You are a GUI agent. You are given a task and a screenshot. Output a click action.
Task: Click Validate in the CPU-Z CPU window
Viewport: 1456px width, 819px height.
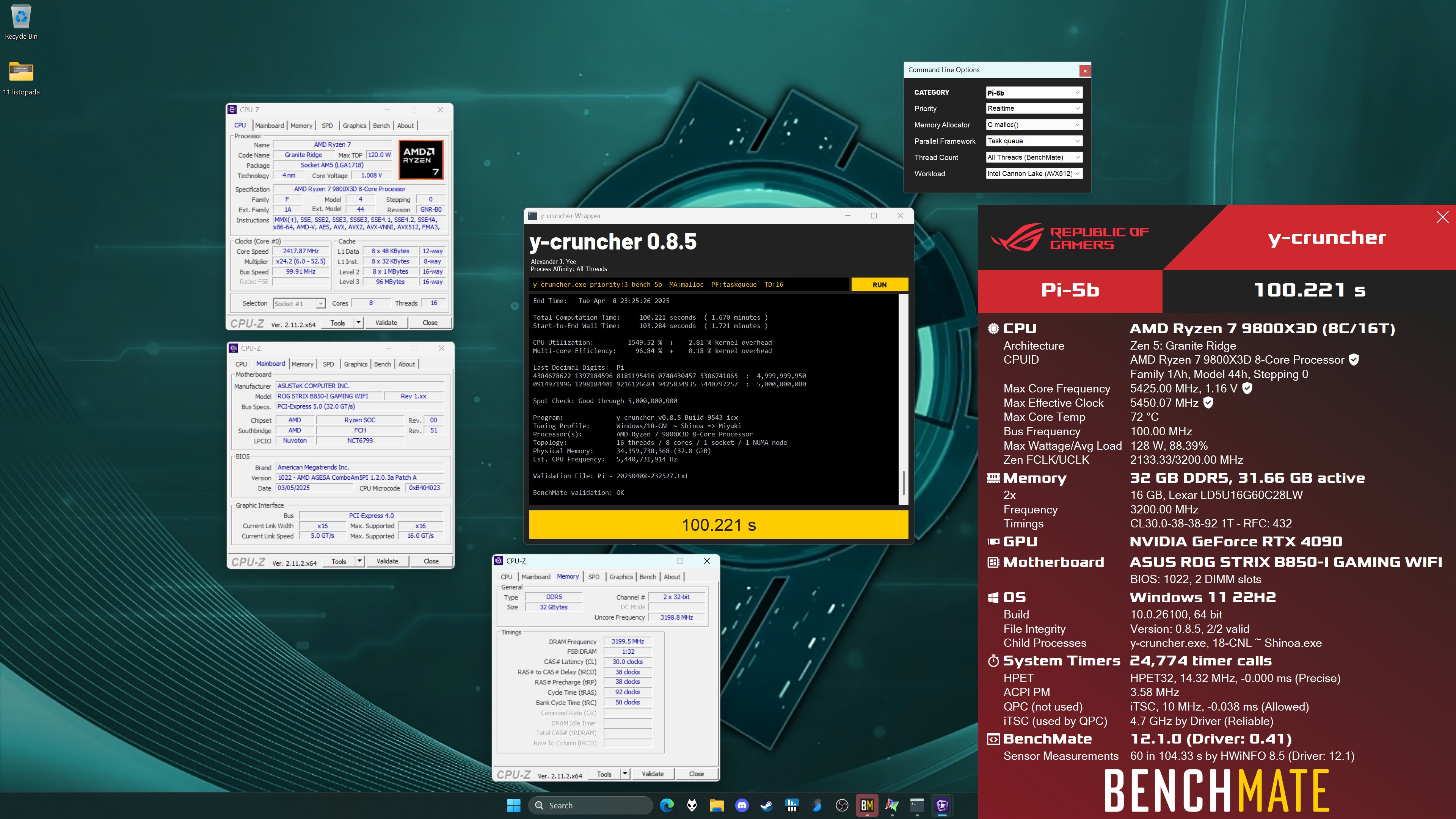[x=386, y=323]
